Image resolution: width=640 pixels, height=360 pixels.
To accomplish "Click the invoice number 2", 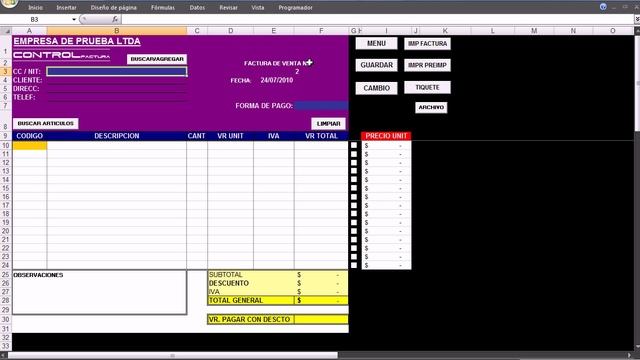I will 297,71.
